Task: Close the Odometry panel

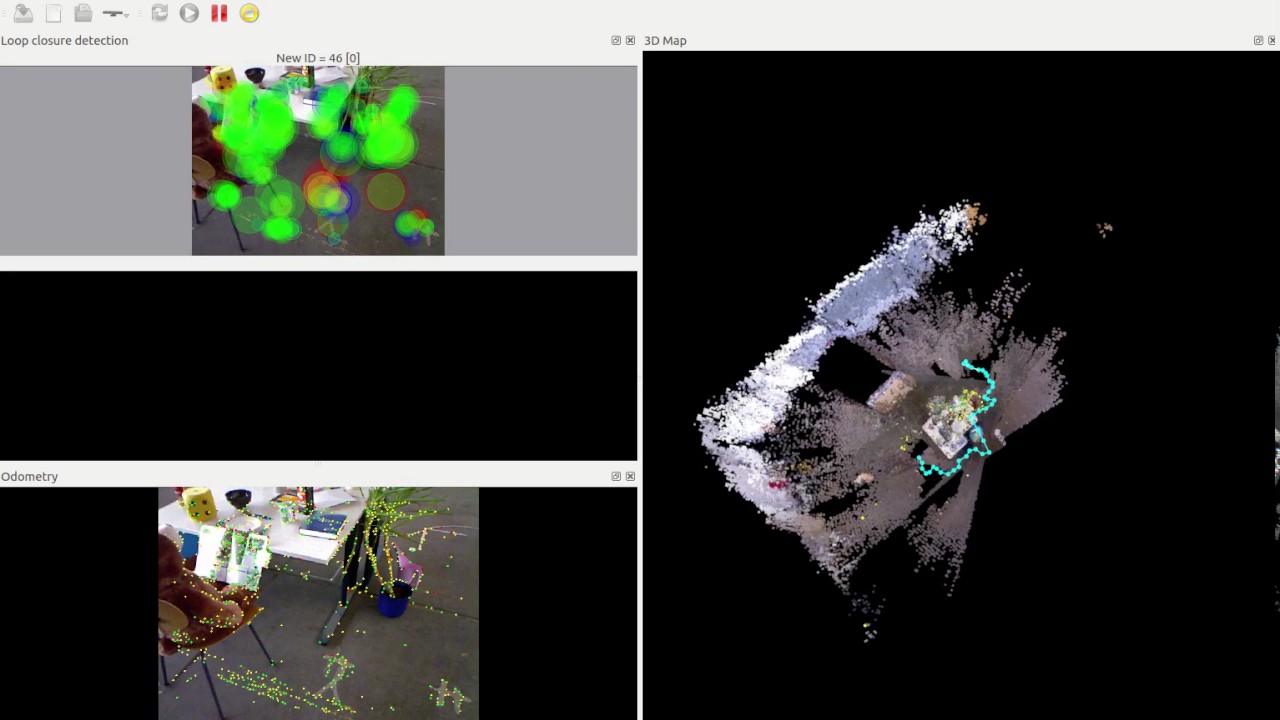Action: point(630,476)
